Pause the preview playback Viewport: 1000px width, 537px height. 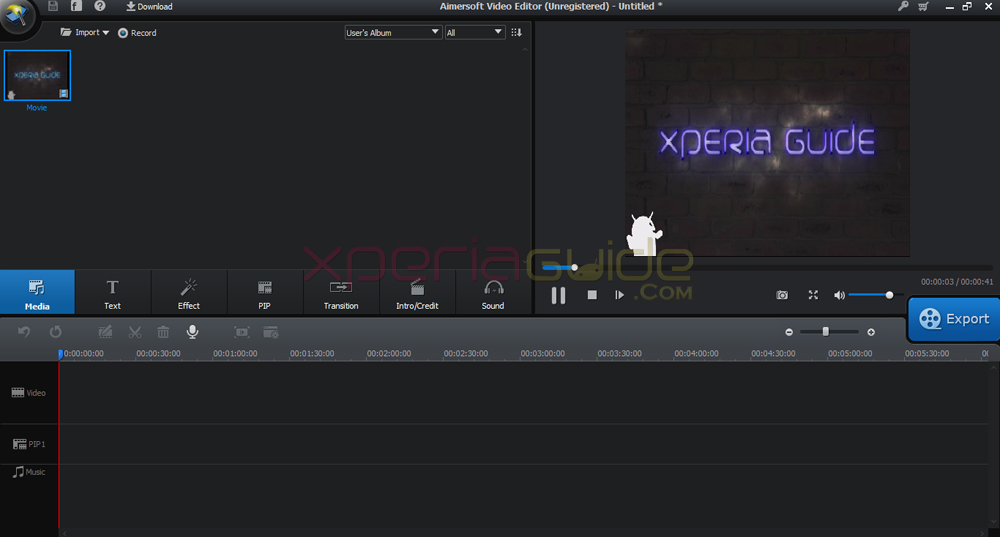[558, 295]
